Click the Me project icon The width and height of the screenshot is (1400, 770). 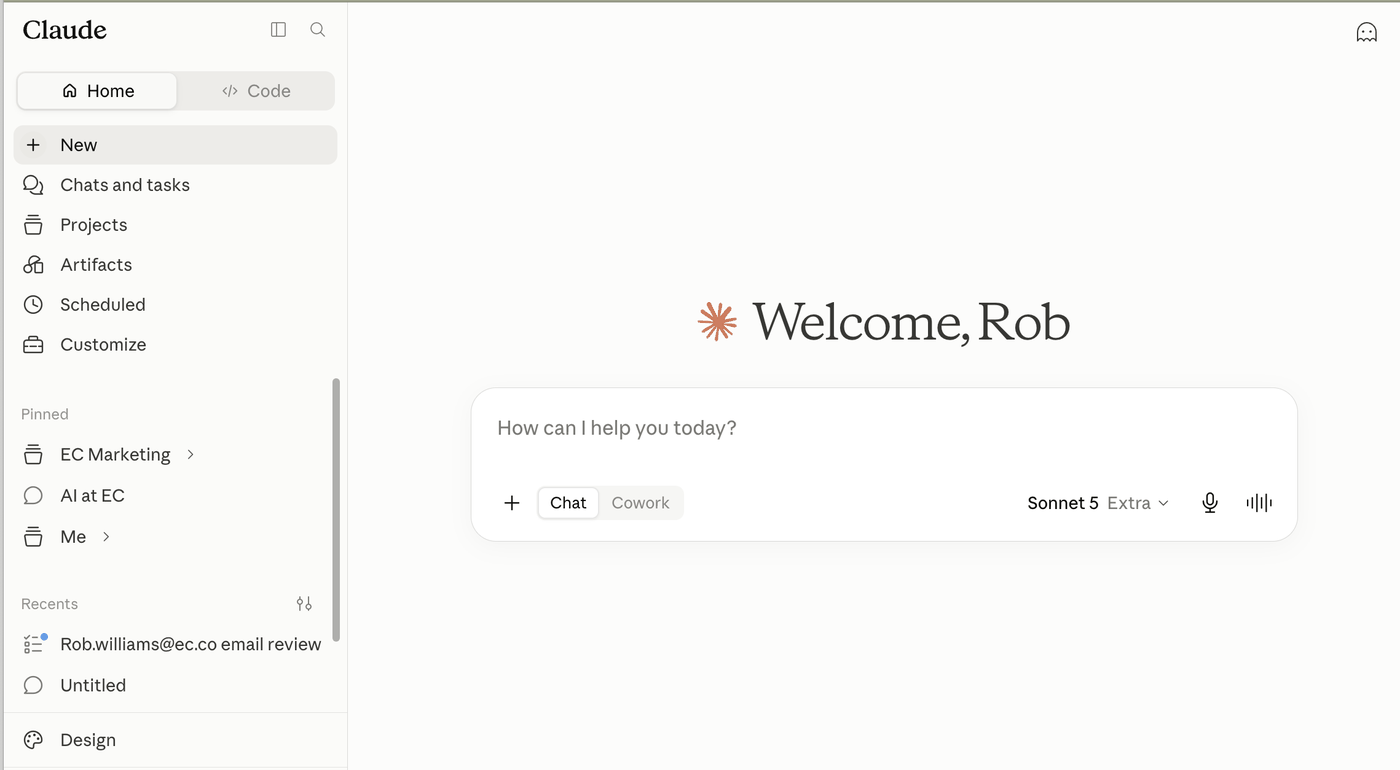pos(33,537)
